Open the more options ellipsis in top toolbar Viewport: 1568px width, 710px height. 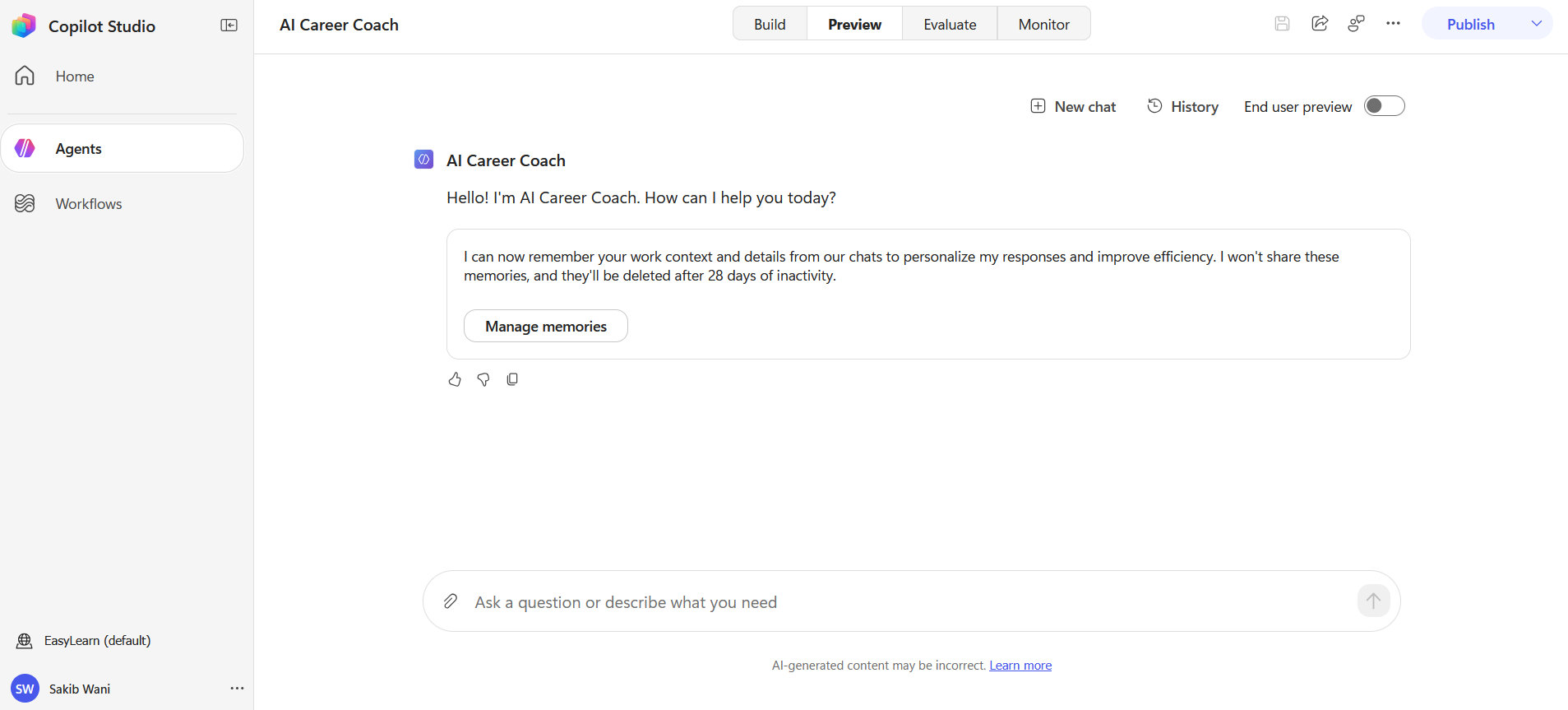(1393, 24)
